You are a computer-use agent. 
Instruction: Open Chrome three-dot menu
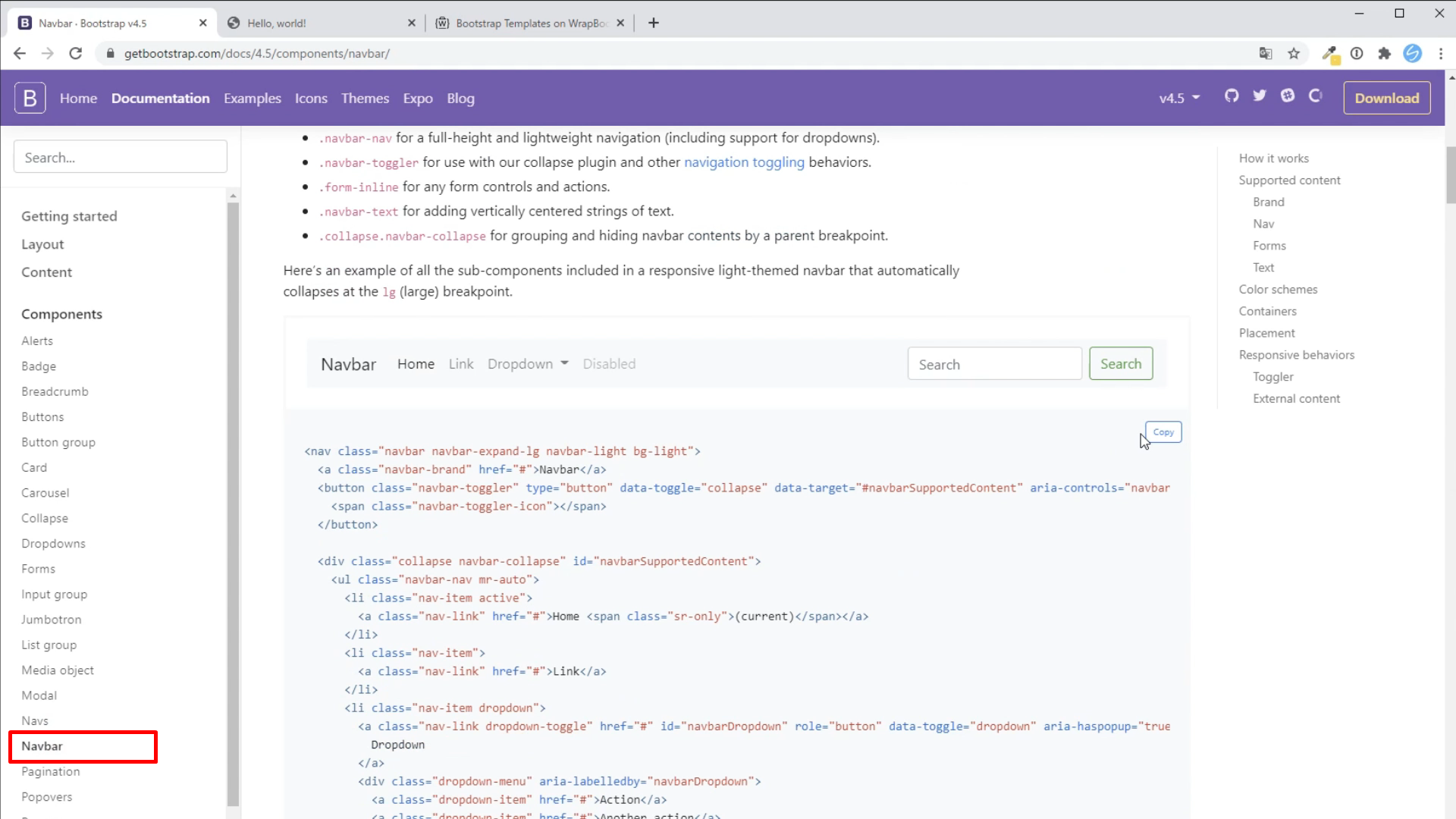[1440, 53]
